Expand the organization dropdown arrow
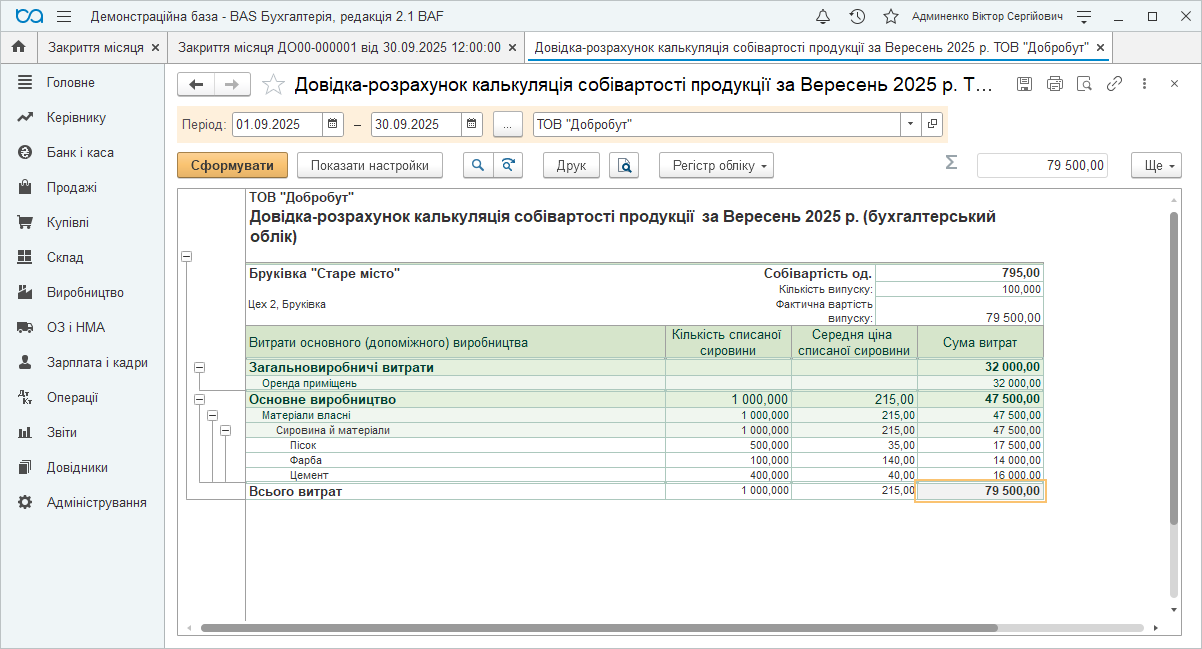 click(x=910, y=125)
